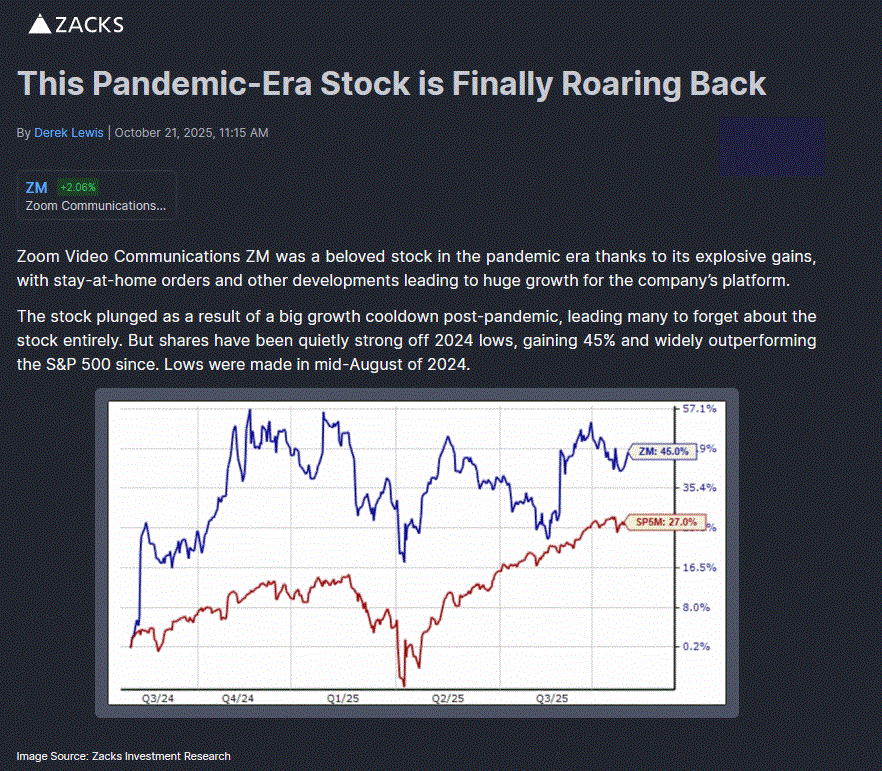Click the Image Source caption text
882x771 pixels.
click(x=123, y=756)
